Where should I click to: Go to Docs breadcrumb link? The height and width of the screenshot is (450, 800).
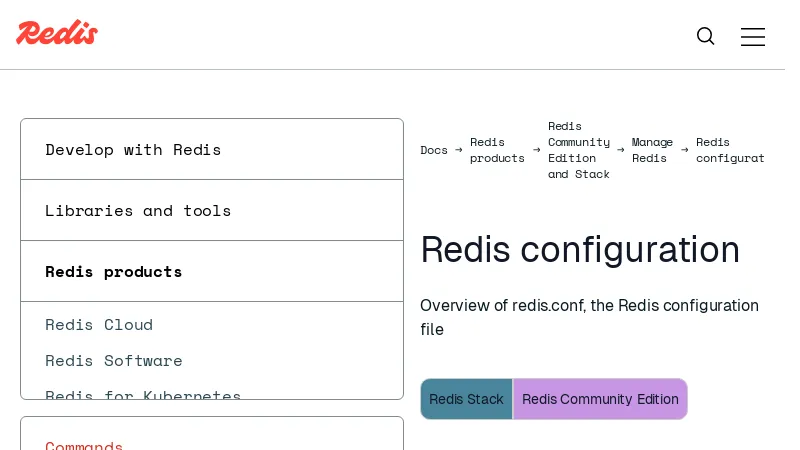[x=434, y=150]
